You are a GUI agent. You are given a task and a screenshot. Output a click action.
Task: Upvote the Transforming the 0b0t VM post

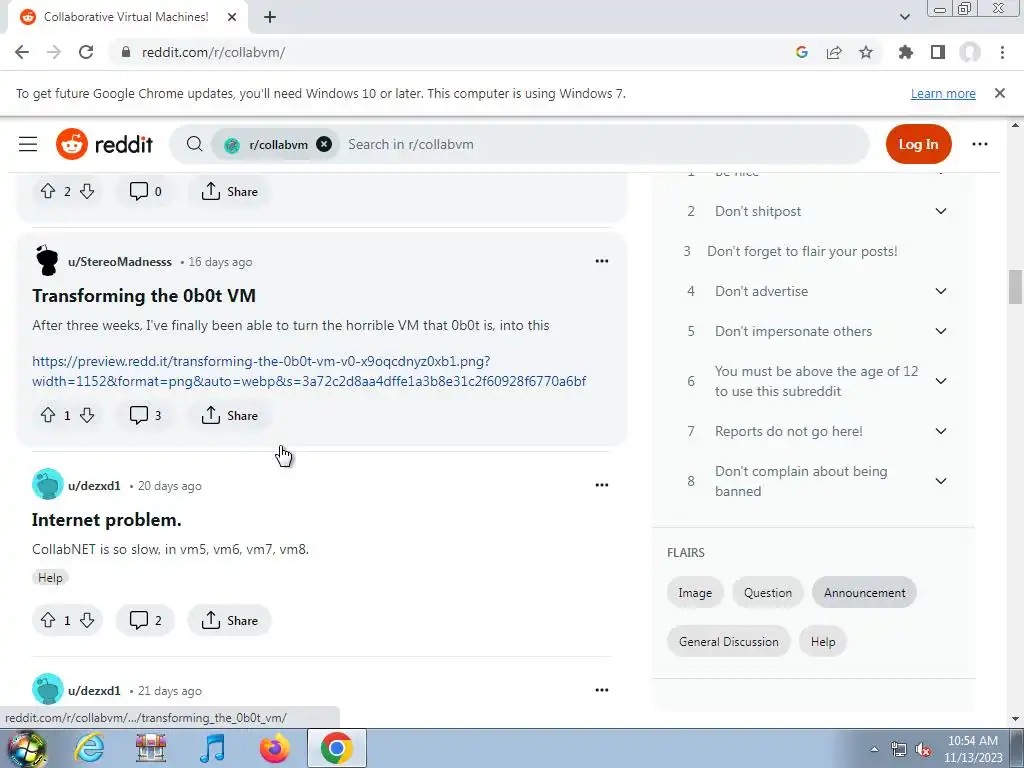click(48, 415)
